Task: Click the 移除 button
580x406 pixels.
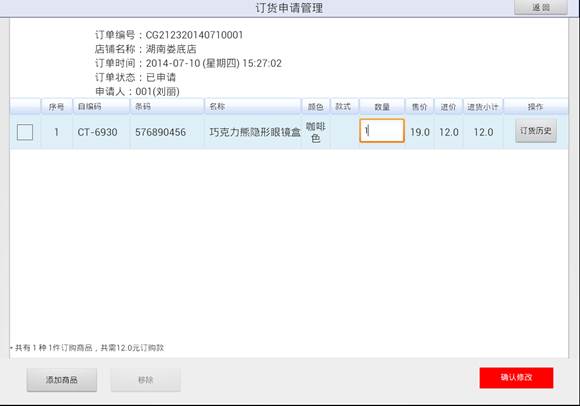Action: [146, 380]
